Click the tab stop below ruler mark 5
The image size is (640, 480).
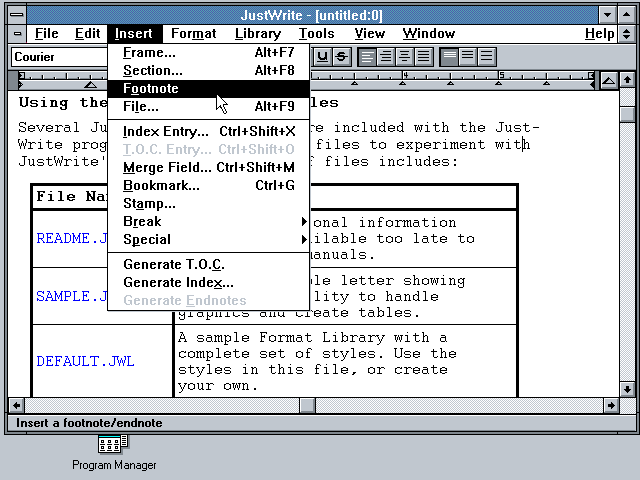[x=498, y=83]
